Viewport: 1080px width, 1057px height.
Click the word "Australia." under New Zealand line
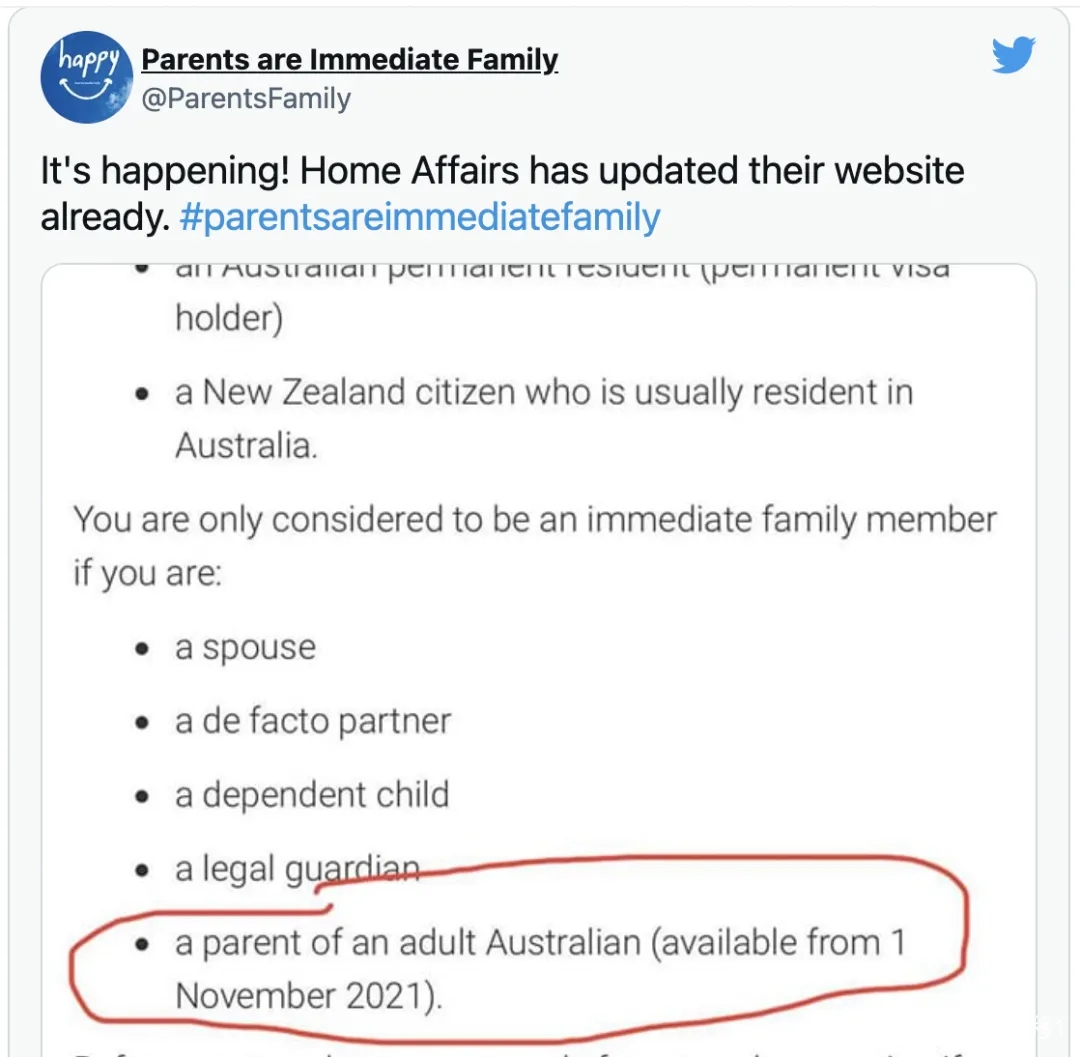pos(246,445)
